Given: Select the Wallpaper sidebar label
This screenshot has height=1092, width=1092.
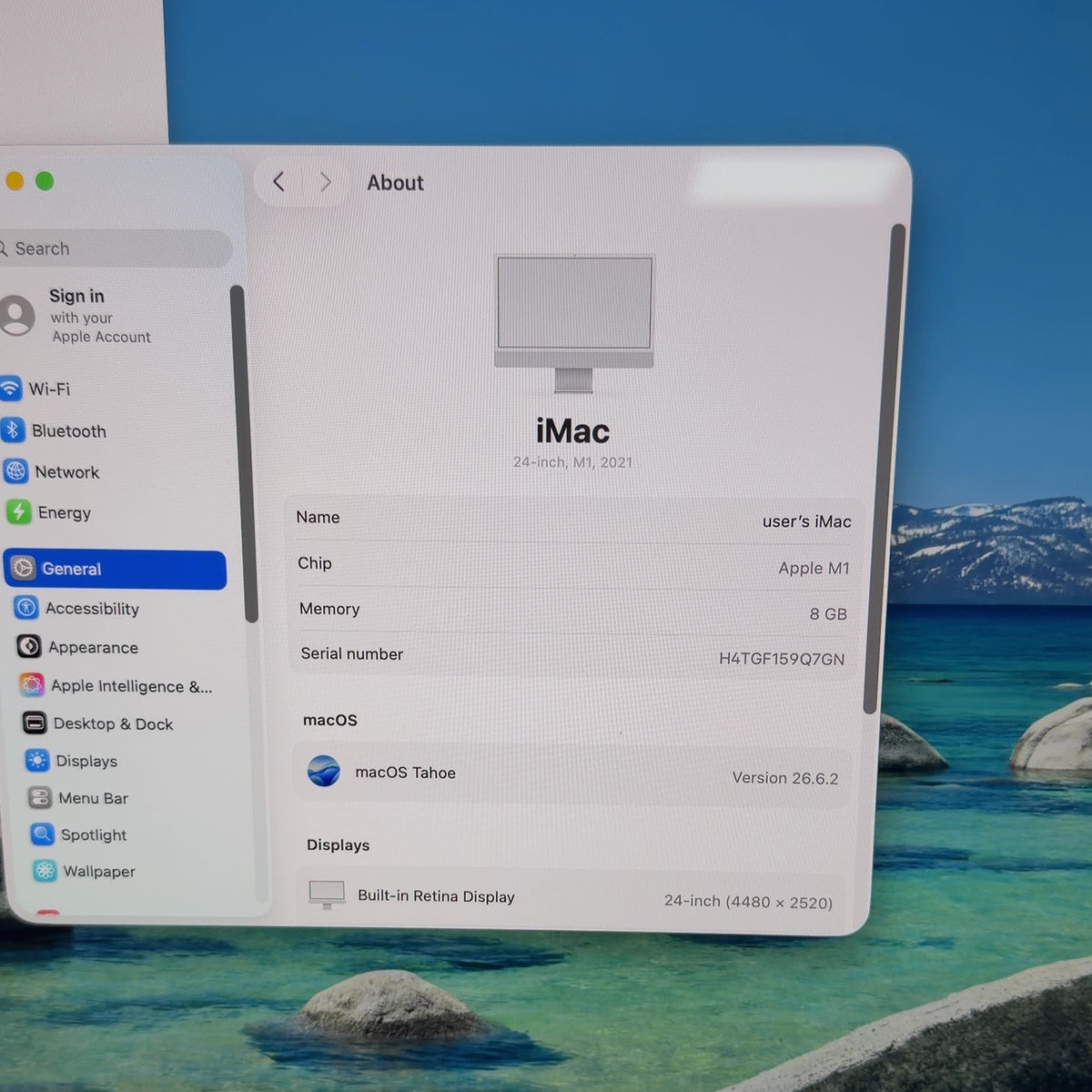Looking at the screenshot, I should (x=99, y=871).
